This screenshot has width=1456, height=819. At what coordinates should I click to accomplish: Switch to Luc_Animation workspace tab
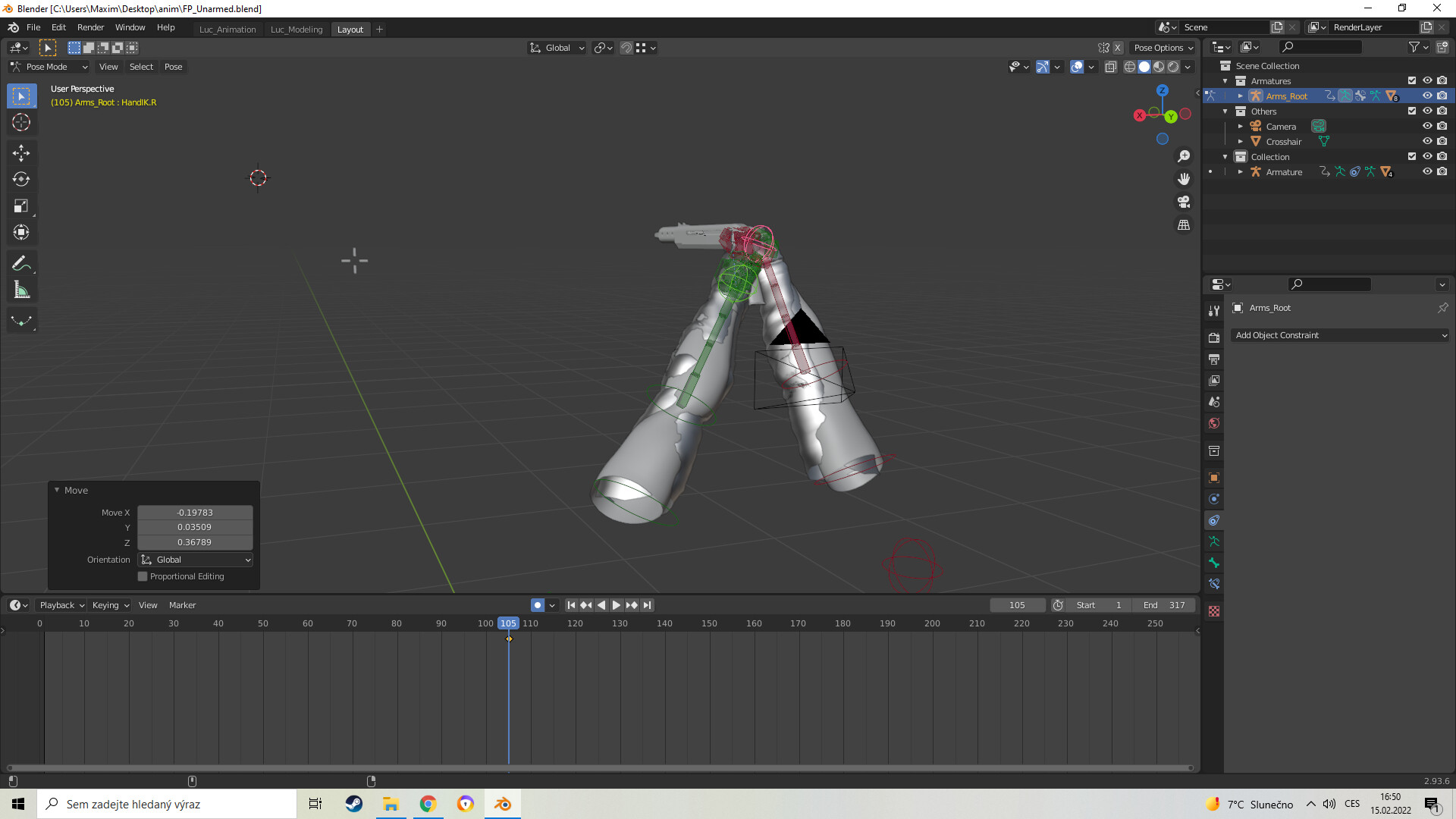(x=227, y=30)
